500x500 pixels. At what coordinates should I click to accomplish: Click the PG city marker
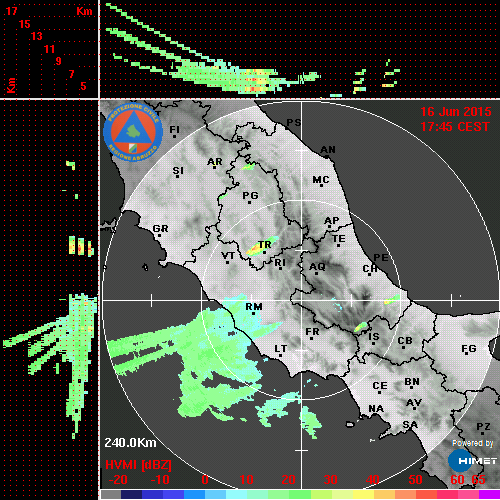(249, 202)
